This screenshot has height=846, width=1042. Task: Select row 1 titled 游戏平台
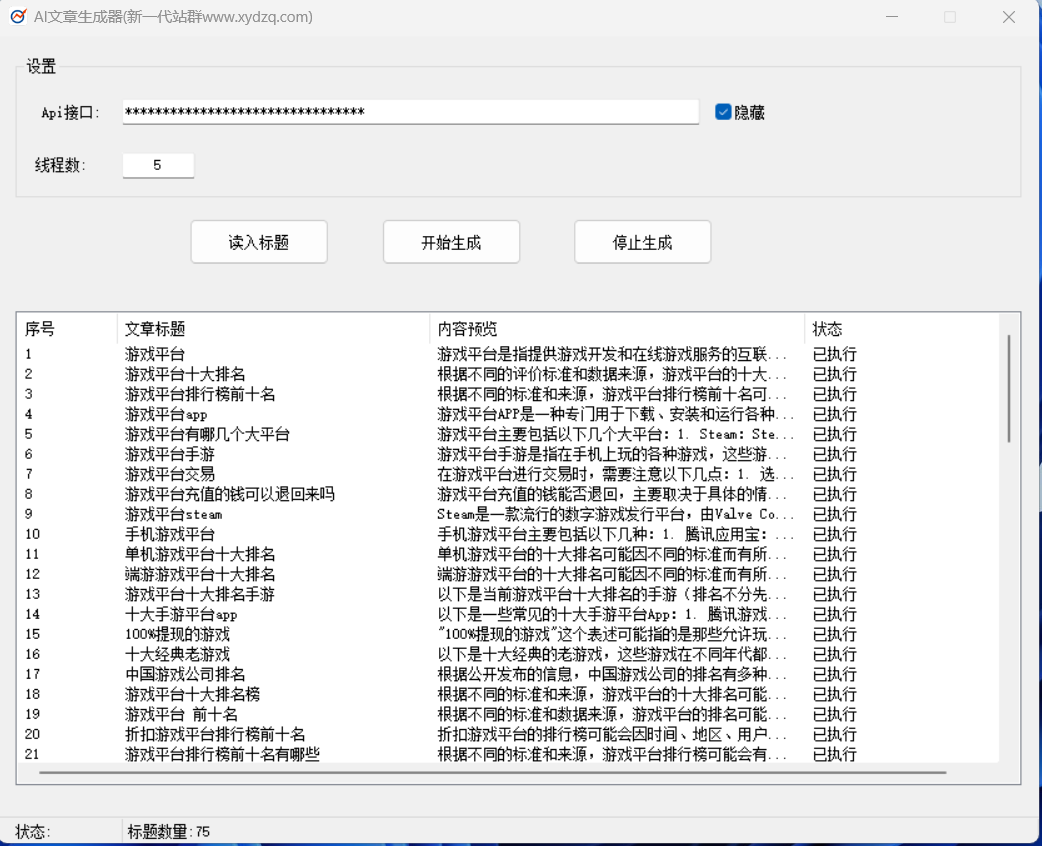tap(155, 354)
